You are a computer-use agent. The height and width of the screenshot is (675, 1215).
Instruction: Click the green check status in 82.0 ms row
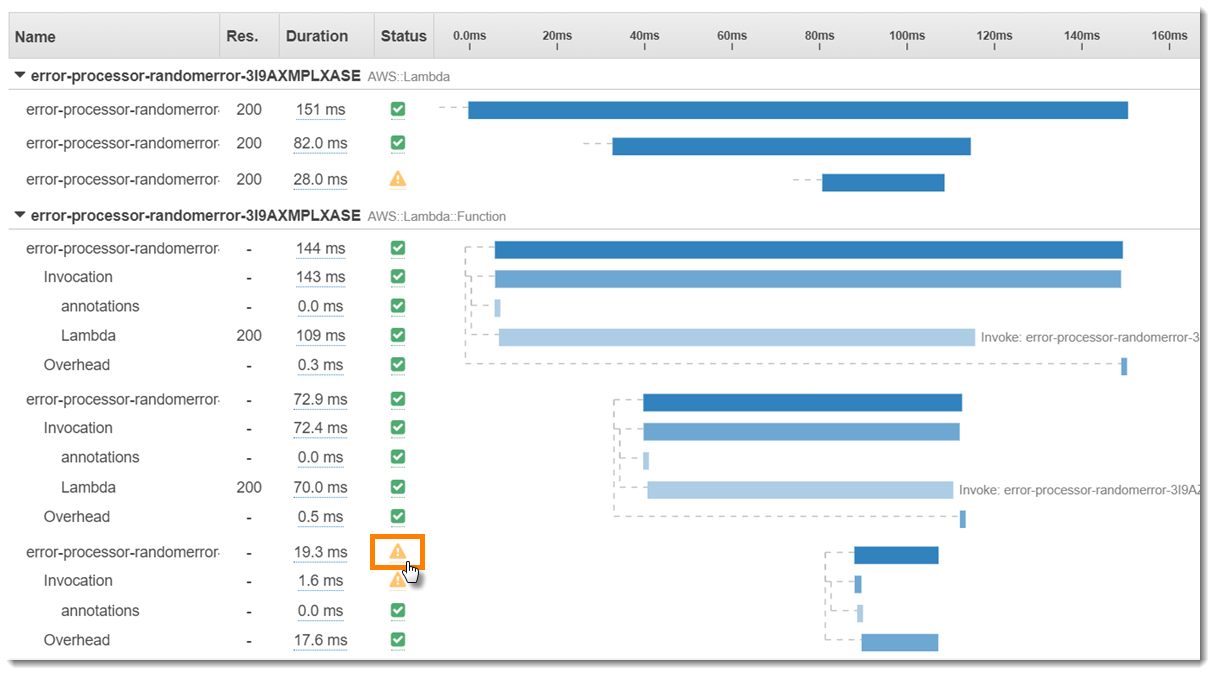tap(398, 143)
